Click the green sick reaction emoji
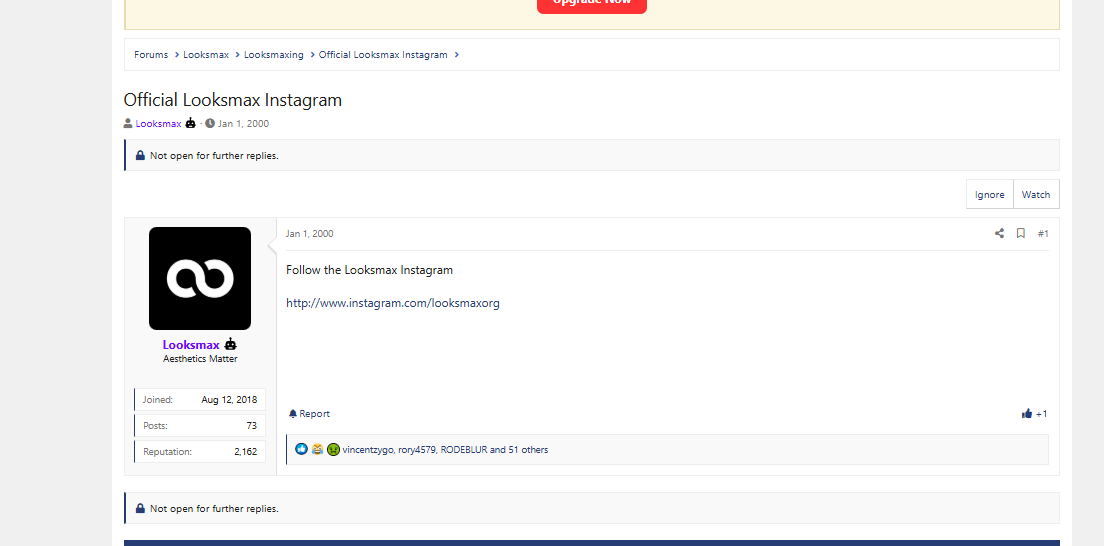 pyautogui.click(x=334, y=449)
